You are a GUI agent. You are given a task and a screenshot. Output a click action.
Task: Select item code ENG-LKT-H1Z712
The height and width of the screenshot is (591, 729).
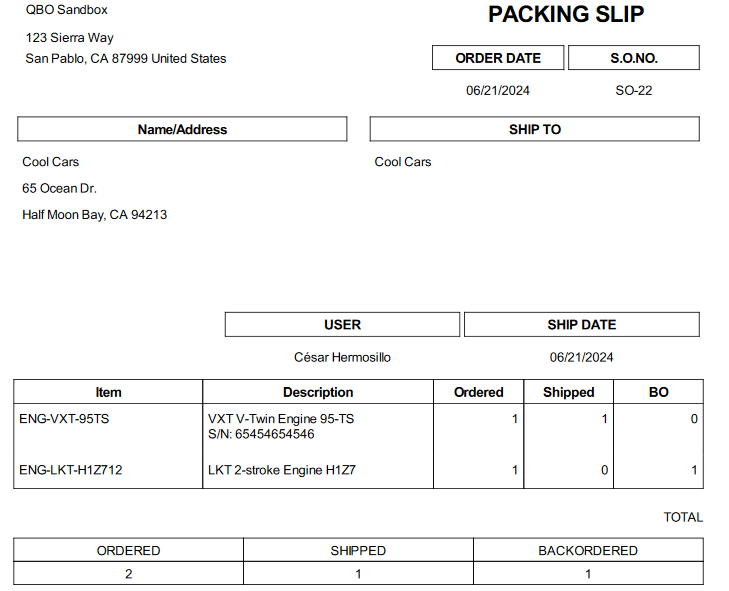71,470
